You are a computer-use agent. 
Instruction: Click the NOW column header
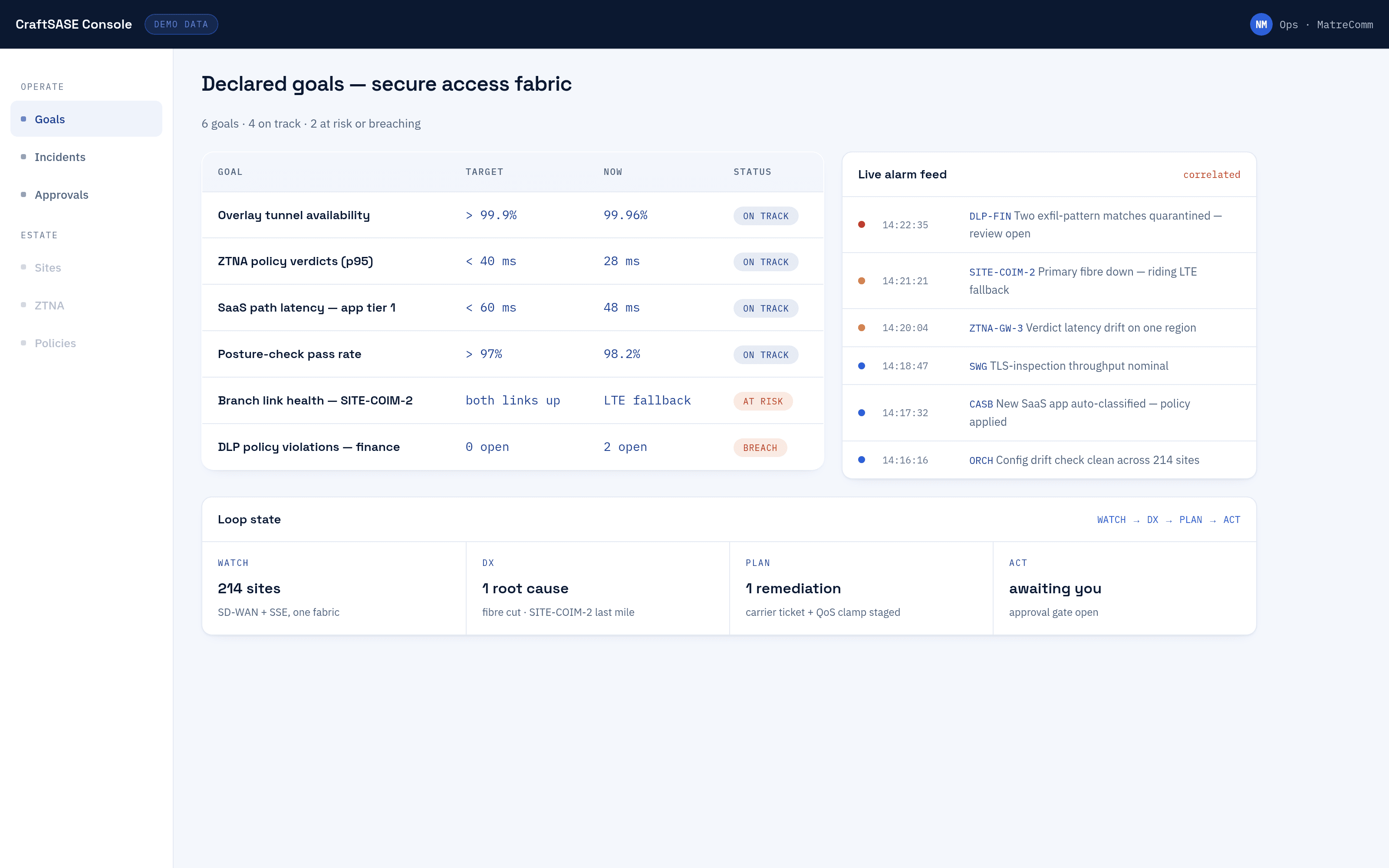pyautogui.click(x=612, y=172)
